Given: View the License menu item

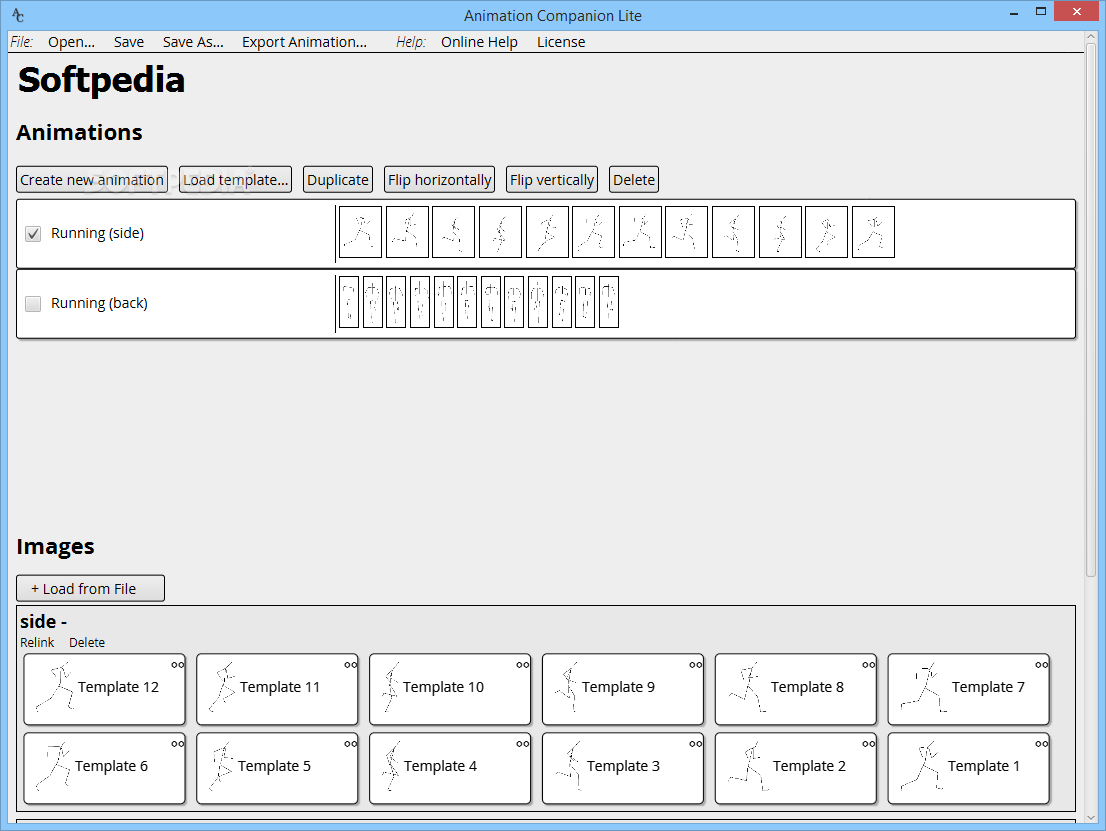Looking at the screenshot, I should (561, 42).
